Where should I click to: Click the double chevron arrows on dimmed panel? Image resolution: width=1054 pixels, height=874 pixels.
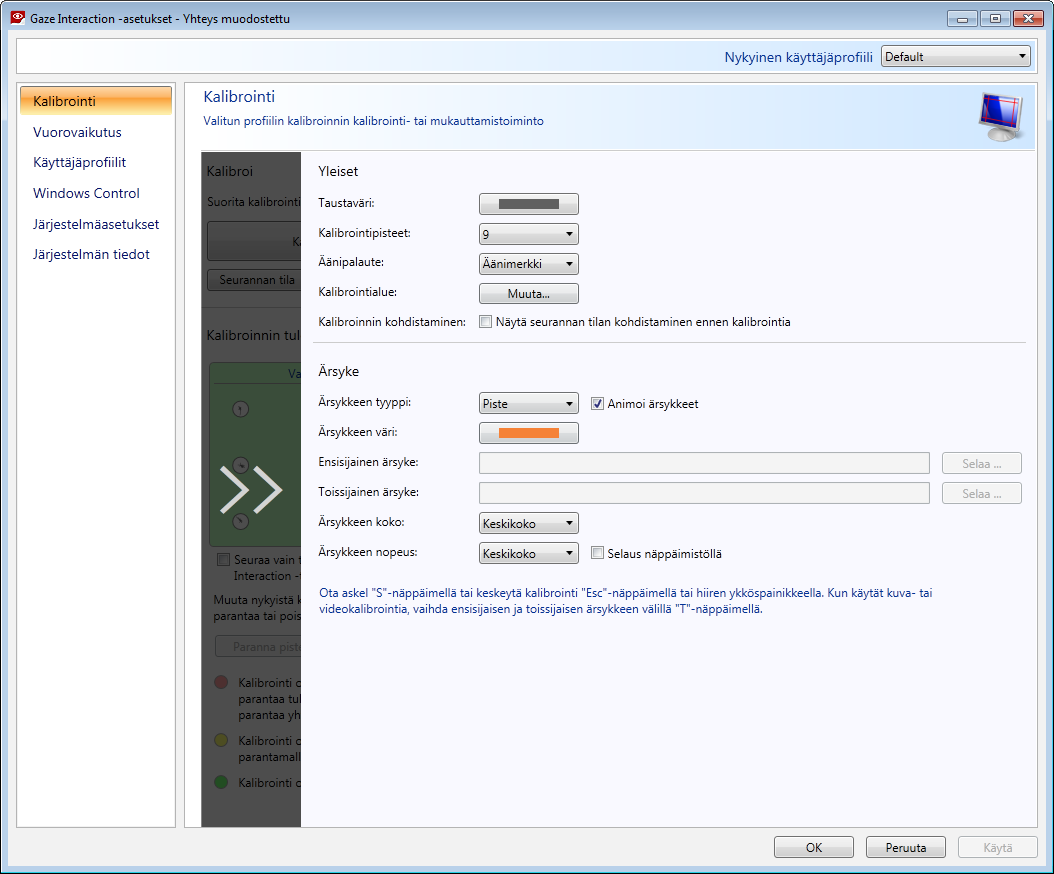tap(251, 489)
